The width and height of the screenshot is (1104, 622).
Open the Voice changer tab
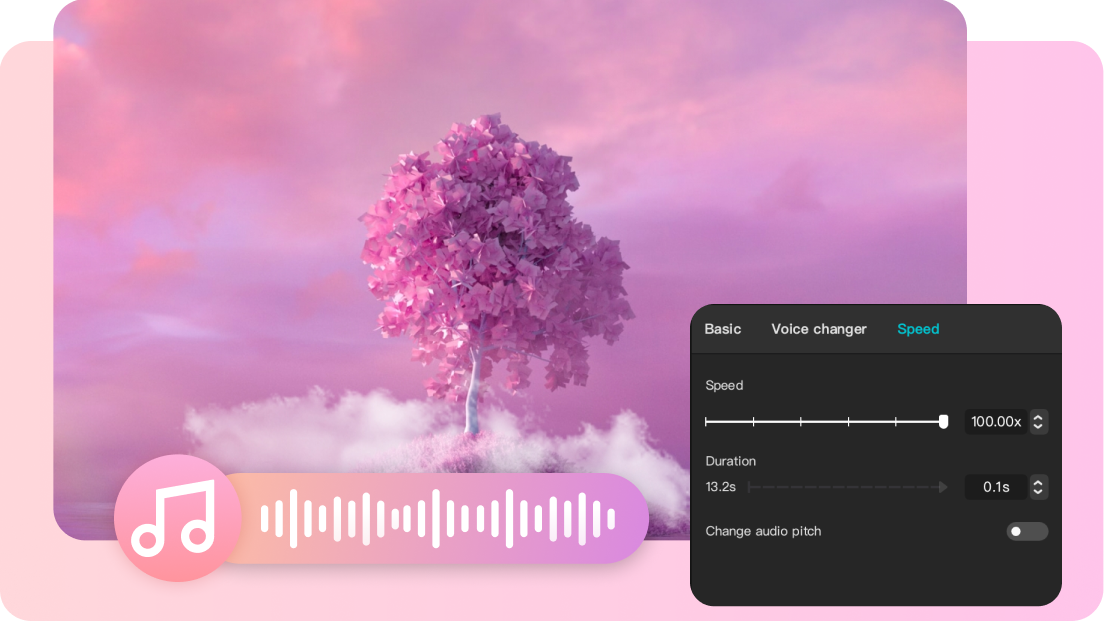click(819, 329)
